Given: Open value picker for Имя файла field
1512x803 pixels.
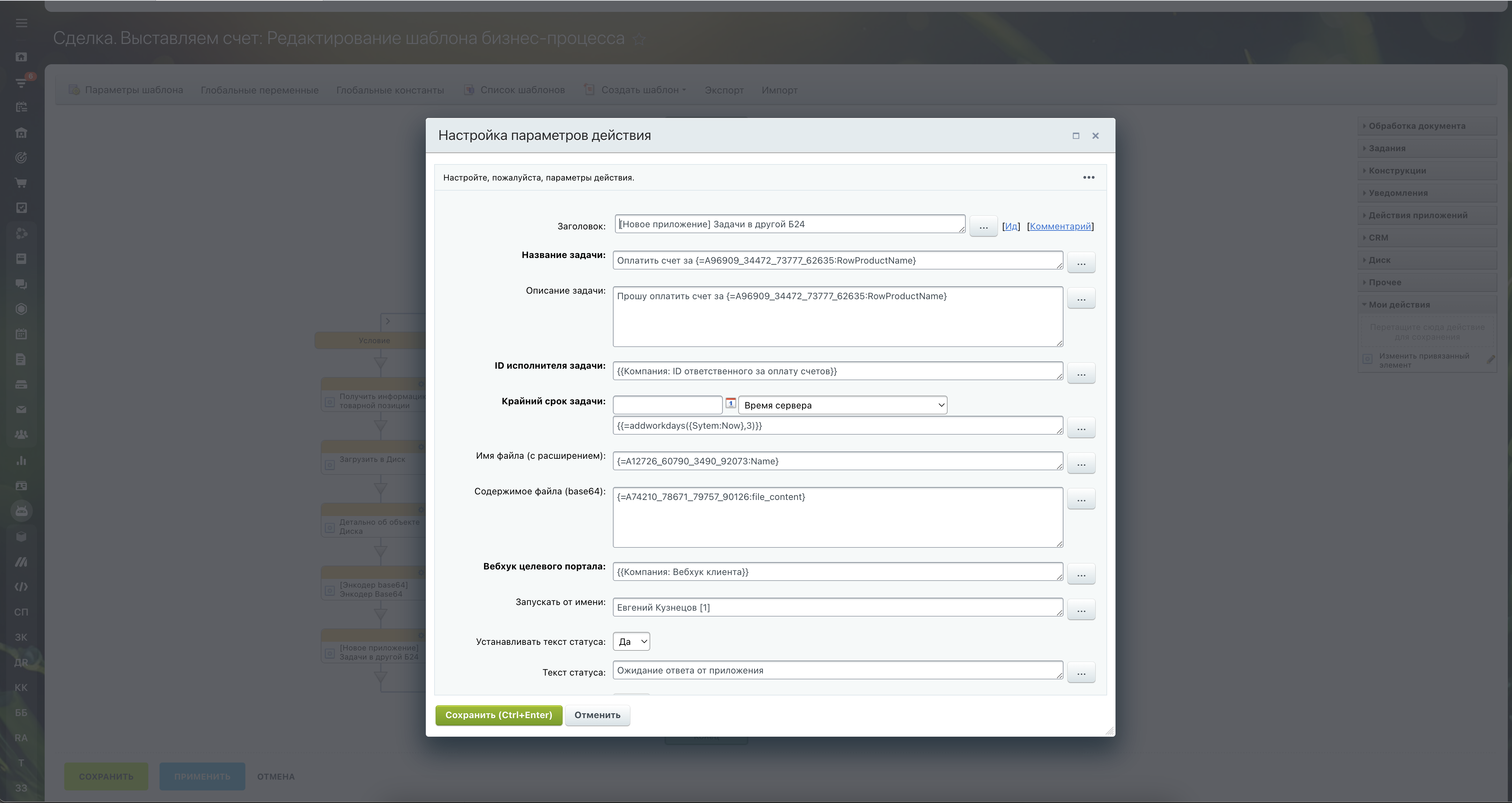Looking at the screenshot, I should click(x=1081, y=463).
